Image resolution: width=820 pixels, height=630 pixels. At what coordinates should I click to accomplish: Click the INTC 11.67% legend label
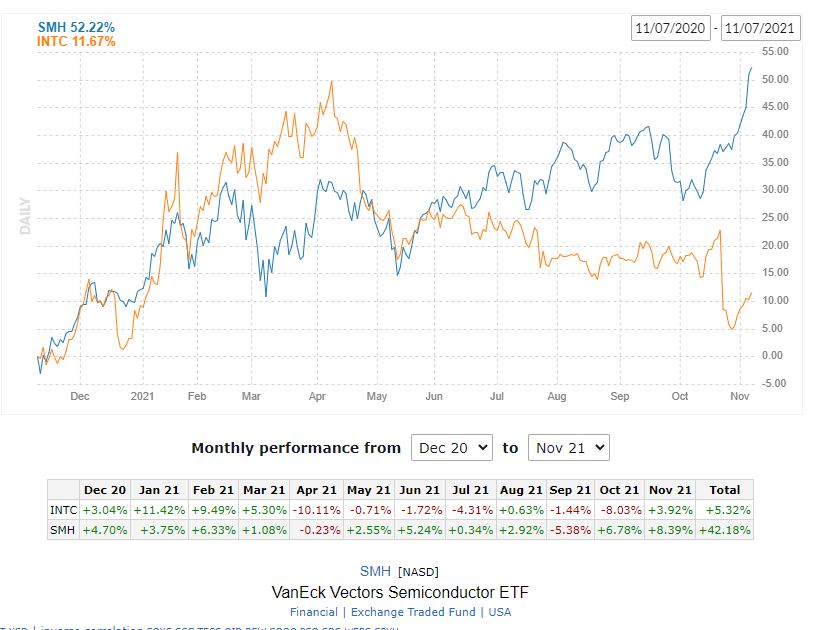[76, 41]
